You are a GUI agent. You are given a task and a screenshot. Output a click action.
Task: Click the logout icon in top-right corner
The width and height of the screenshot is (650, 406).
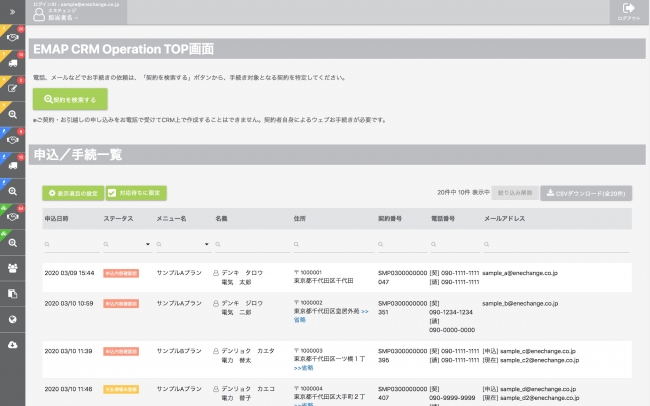[x=628, y=11]
